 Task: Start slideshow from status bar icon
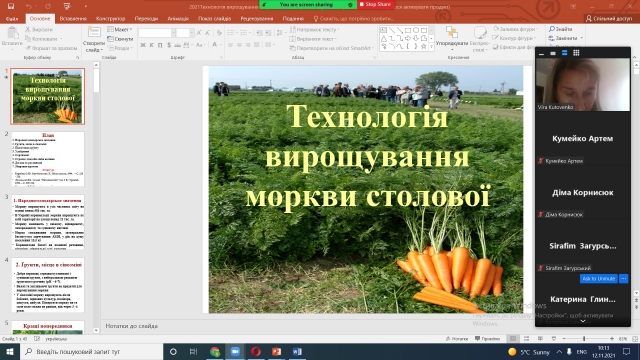(553, 339)
